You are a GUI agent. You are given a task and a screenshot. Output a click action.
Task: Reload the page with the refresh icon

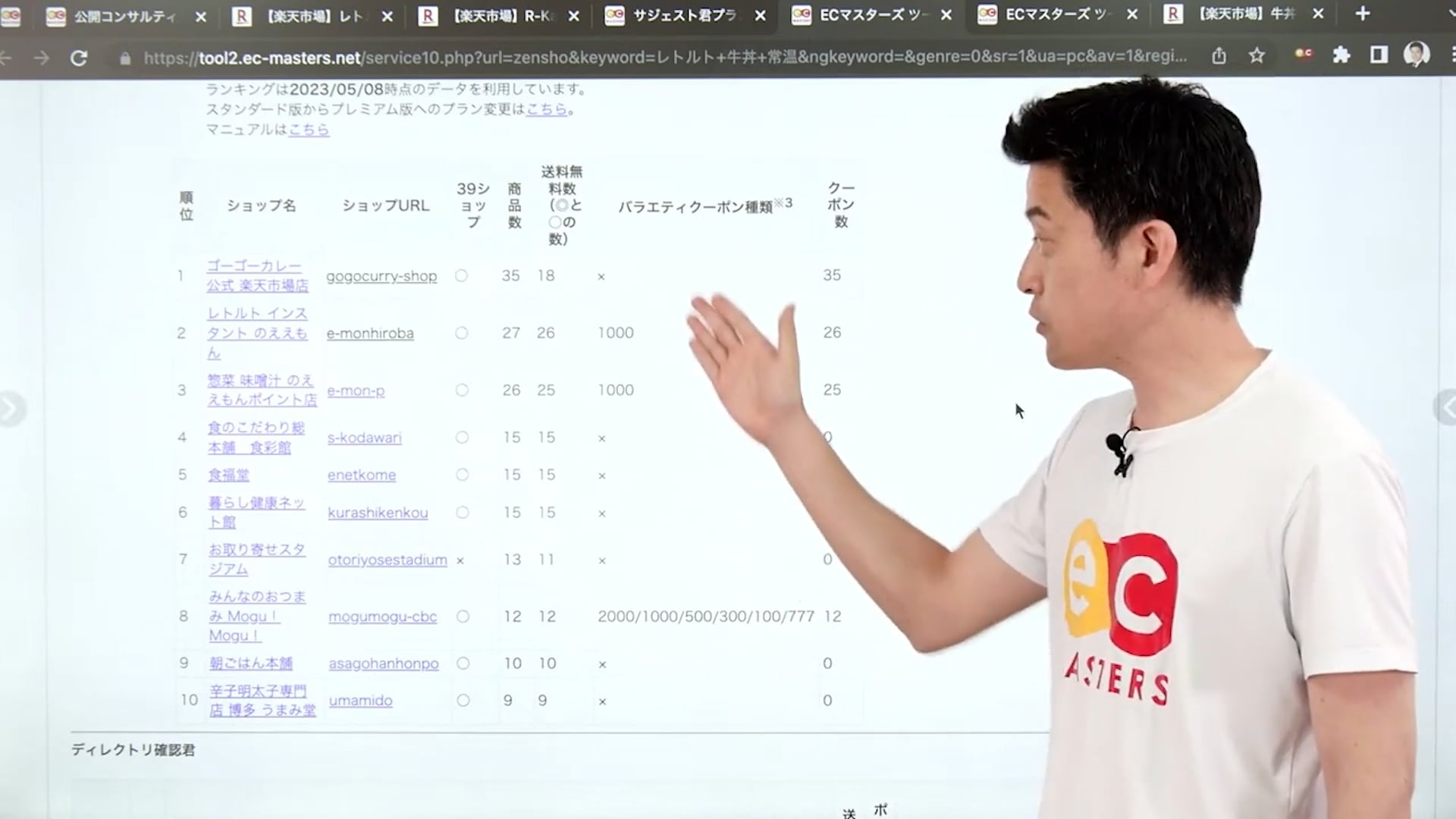pyautogui.click(x=79, y=58)
